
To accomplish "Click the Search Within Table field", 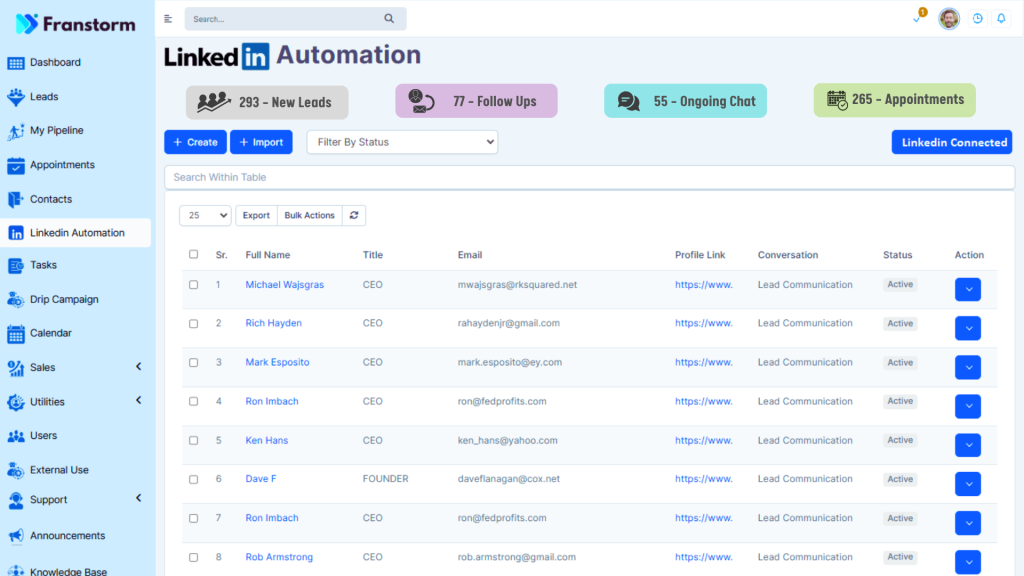I will coord(589,177).
